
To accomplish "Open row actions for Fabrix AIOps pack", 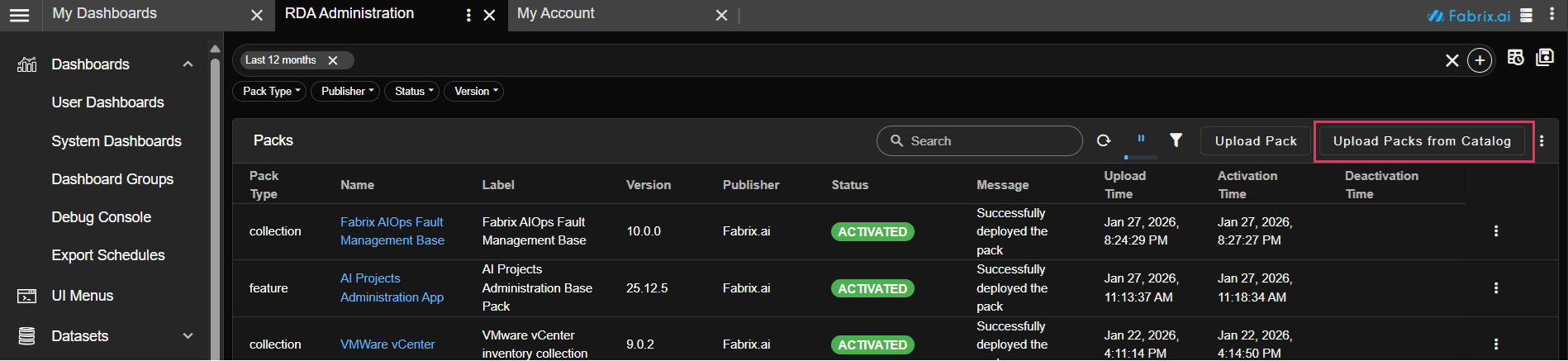I will click(x=1495, y=231).
